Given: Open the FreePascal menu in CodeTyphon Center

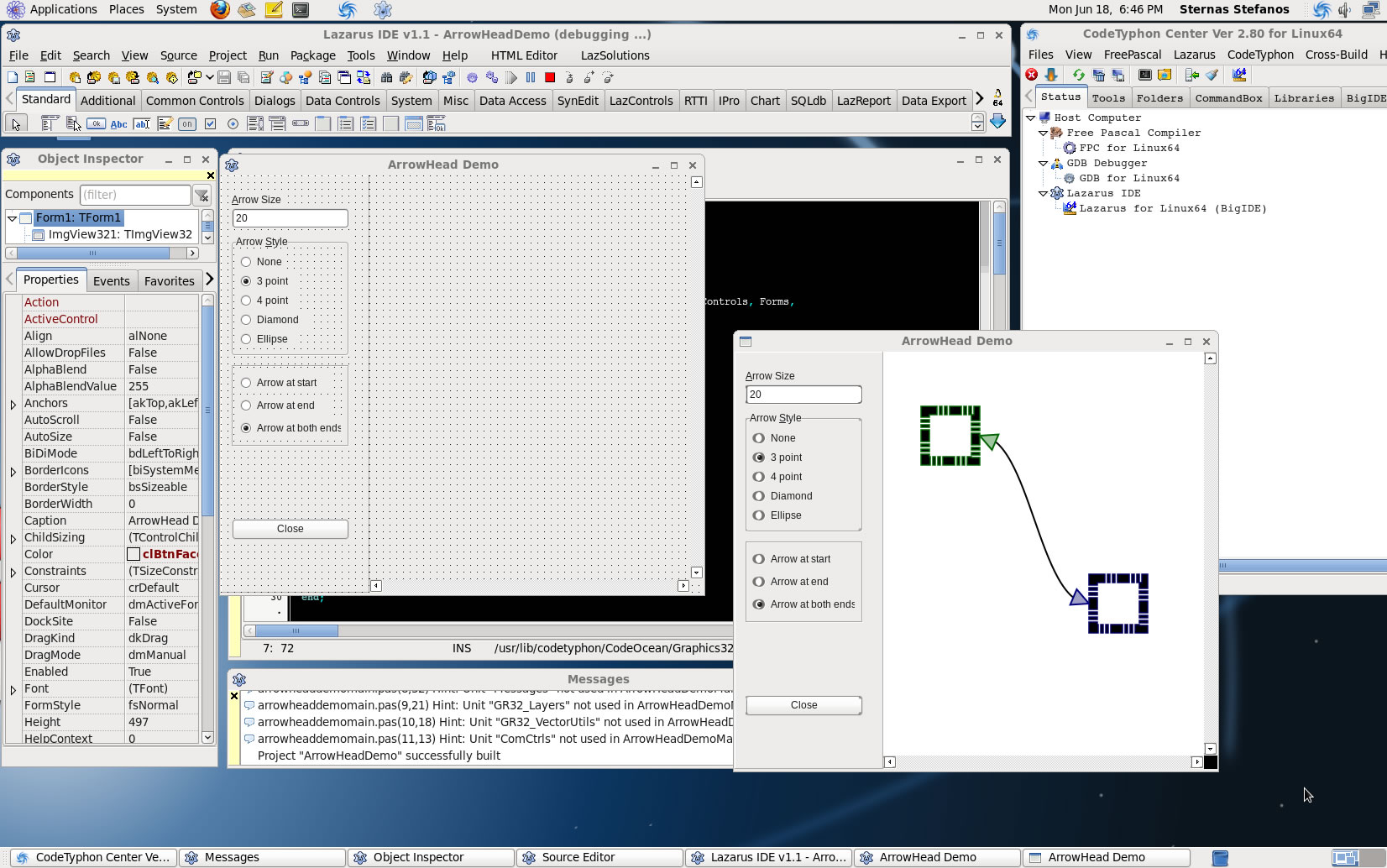Looking at the screenshot, I should click(1133, 55).
